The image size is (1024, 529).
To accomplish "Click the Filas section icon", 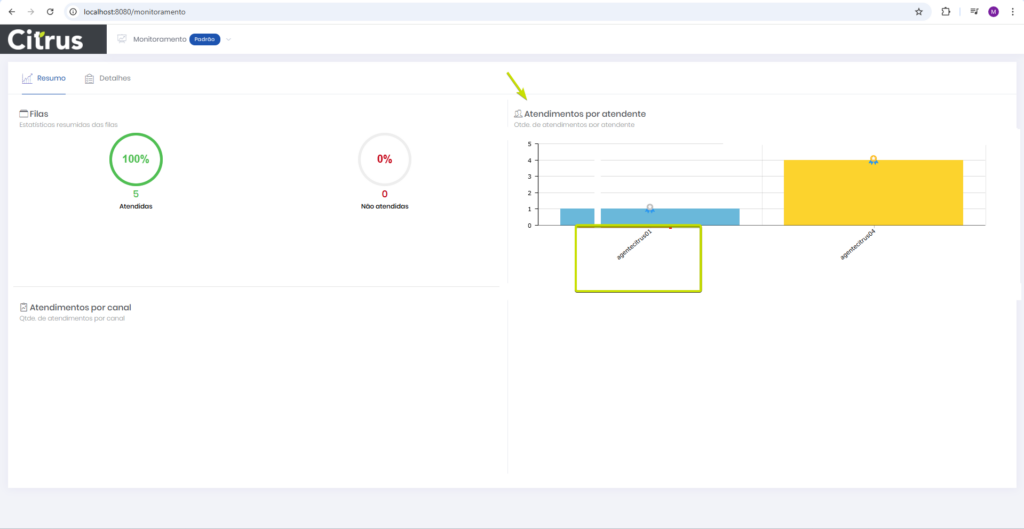I will [24, 114].
